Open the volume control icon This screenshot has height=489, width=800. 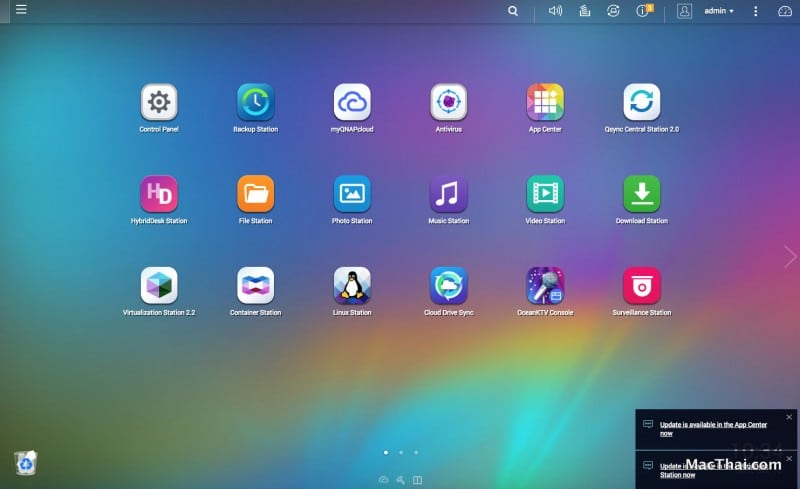[x=555, y=11]
